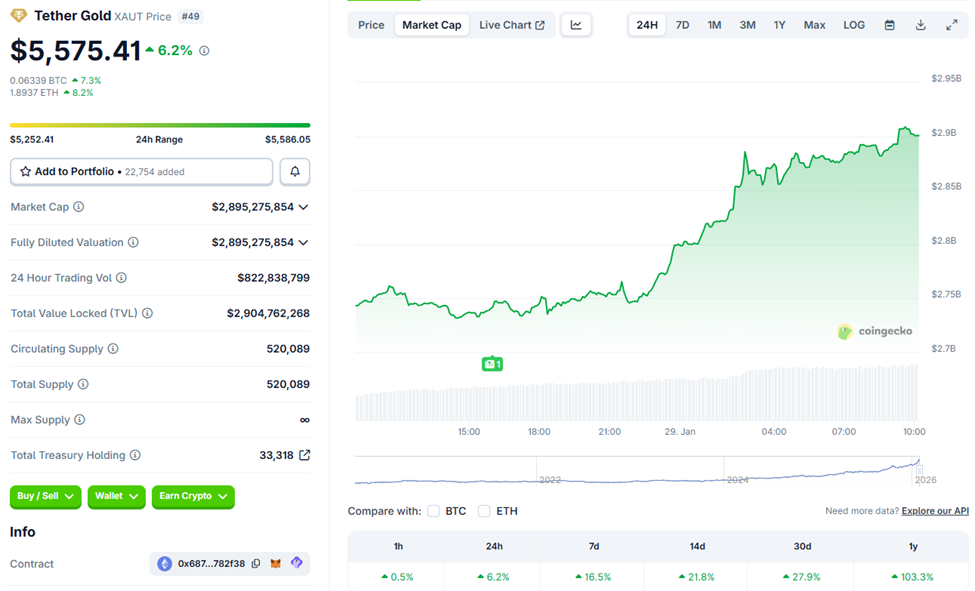This screenshot has height=591, width=975.
Task: Click the Explore our API link
Action: coord(934,510)
